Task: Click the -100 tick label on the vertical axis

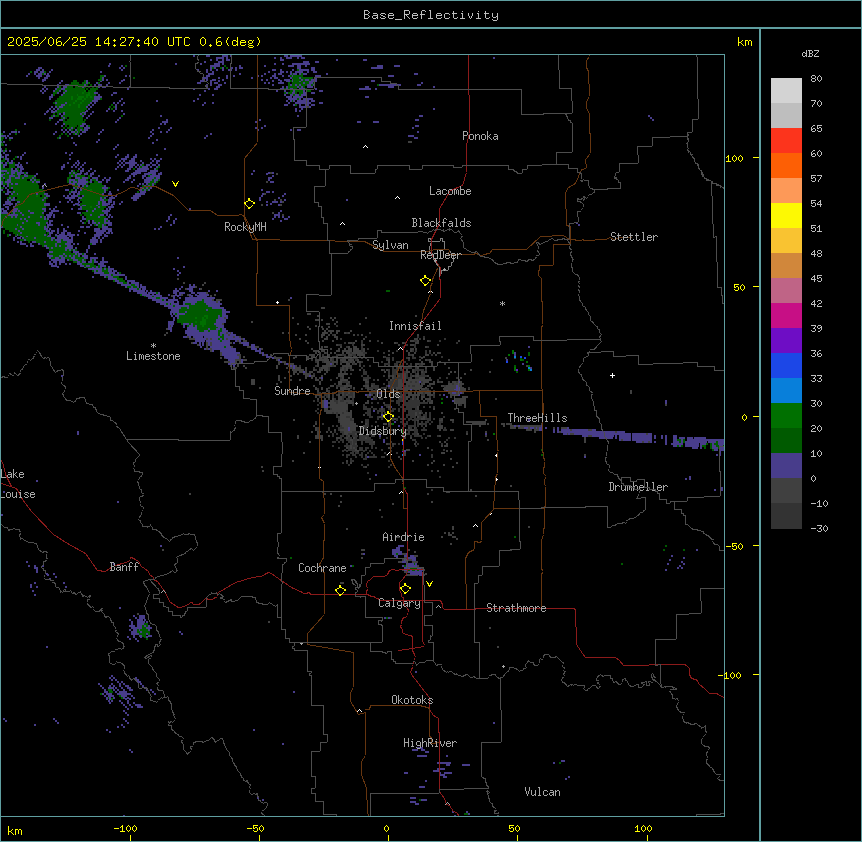Action: [x=731, y=675]
